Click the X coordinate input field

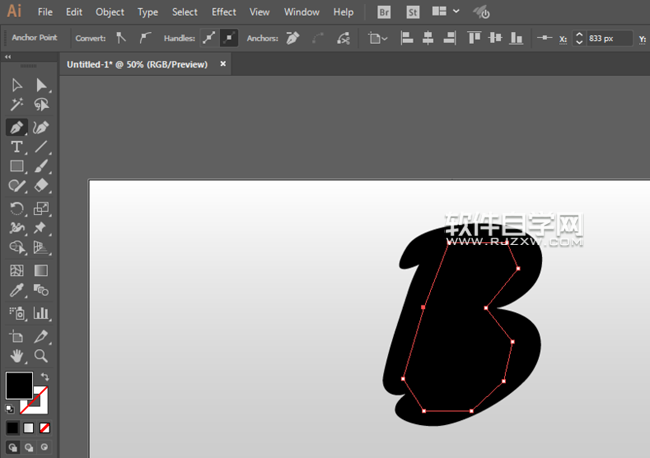[x=609, y=38]
